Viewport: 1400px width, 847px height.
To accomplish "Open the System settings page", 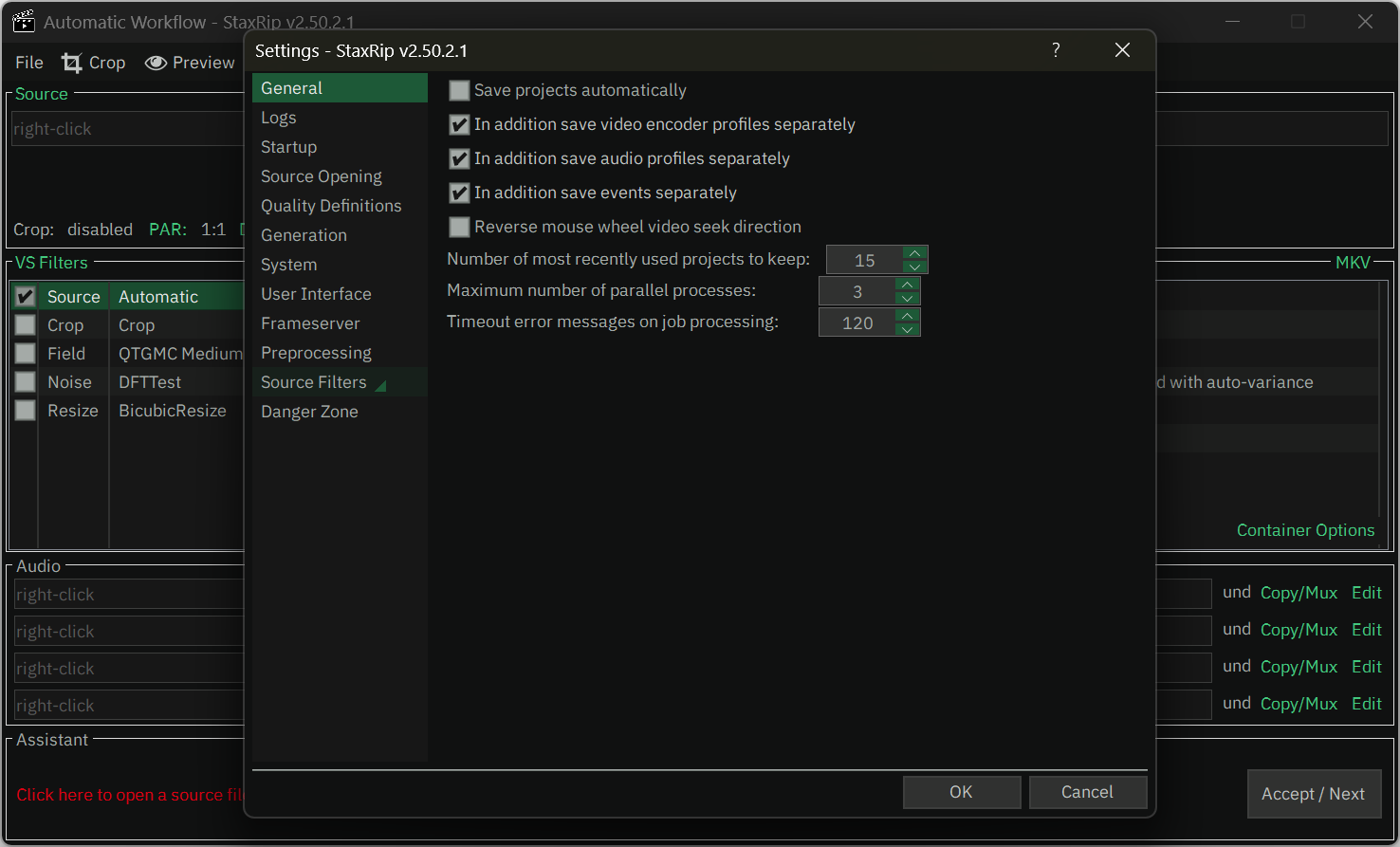I will (x=340, y=265).
